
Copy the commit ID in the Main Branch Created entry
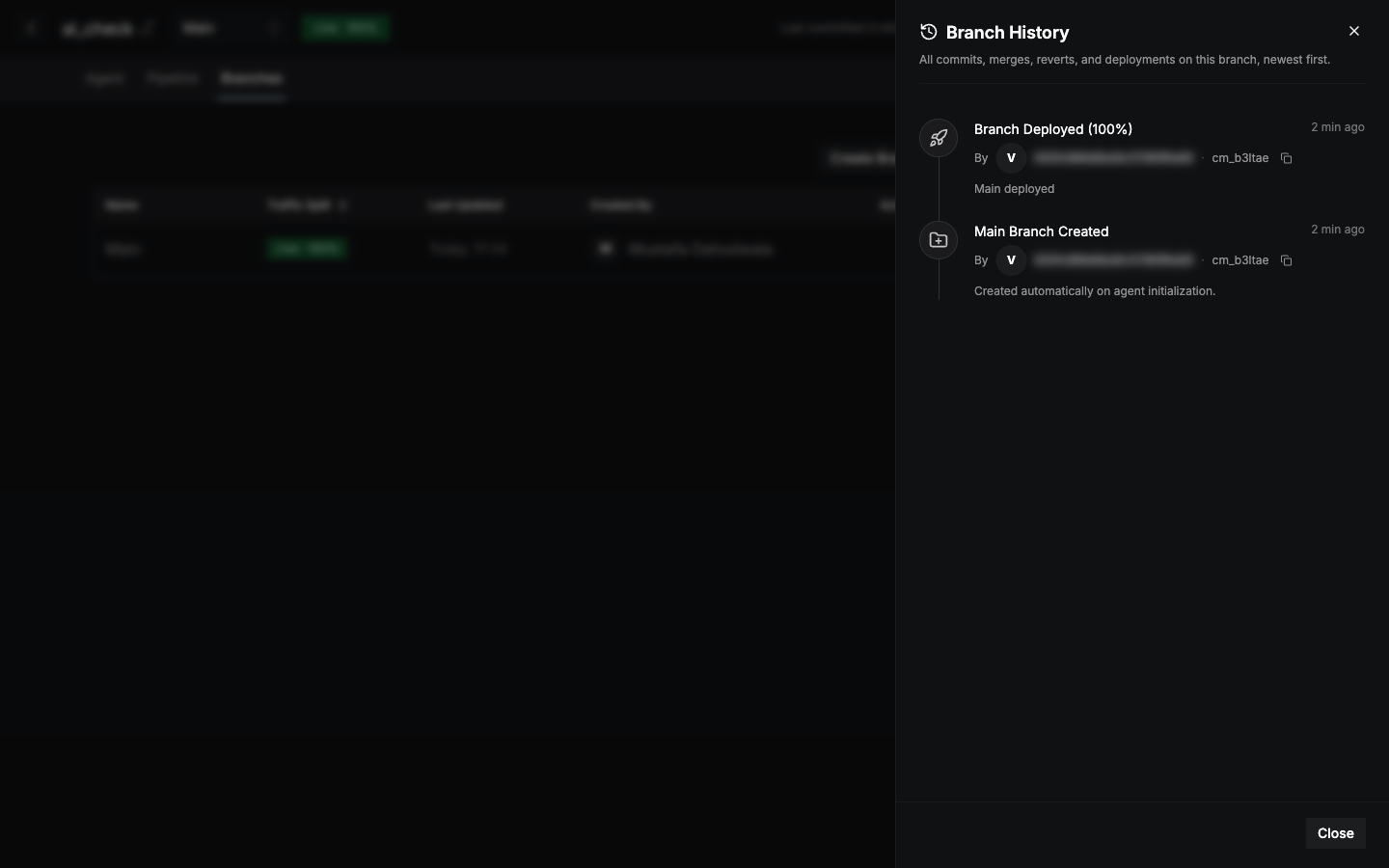pos(1287,260)
